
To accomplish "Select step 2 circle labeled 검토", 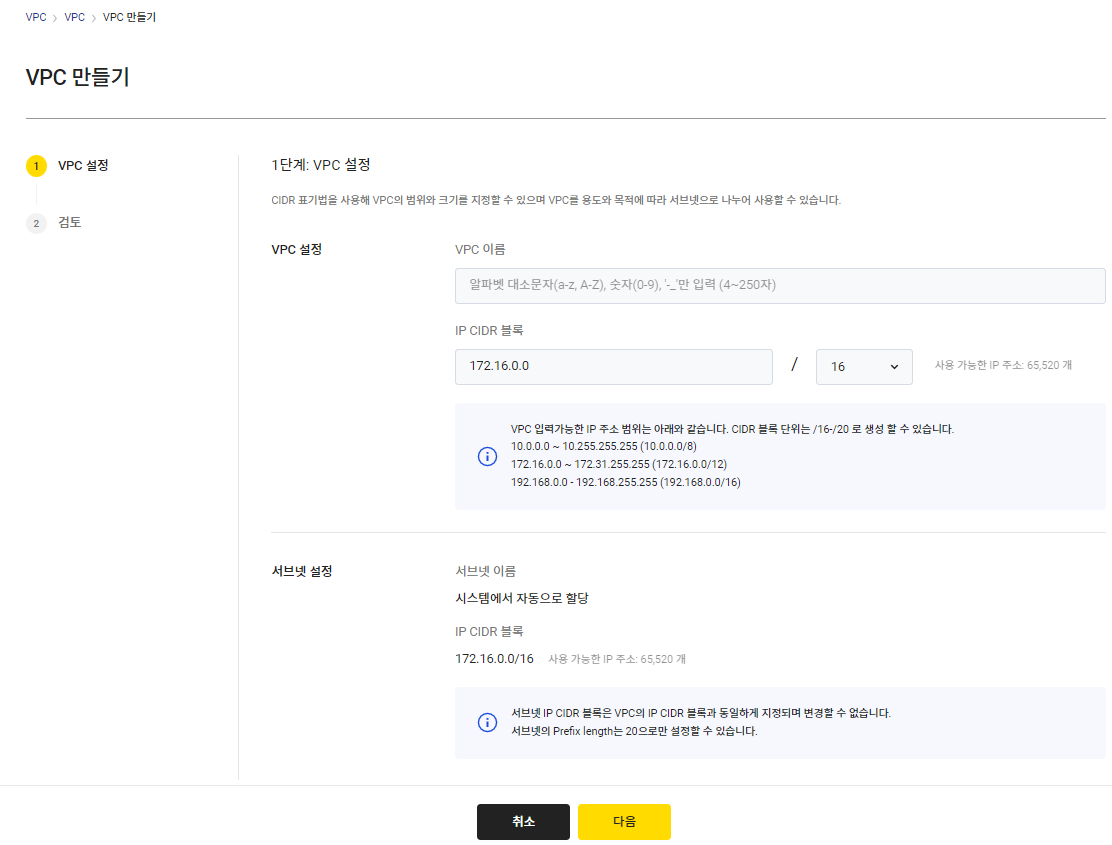I will point(36,222).
